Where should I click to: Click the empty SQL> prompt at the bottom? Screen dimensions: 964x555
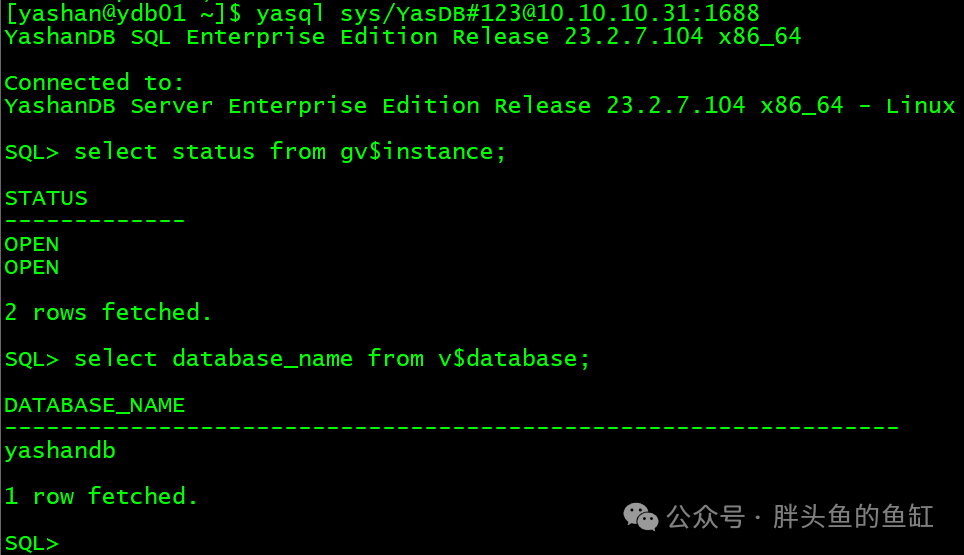tap(31, 543)
